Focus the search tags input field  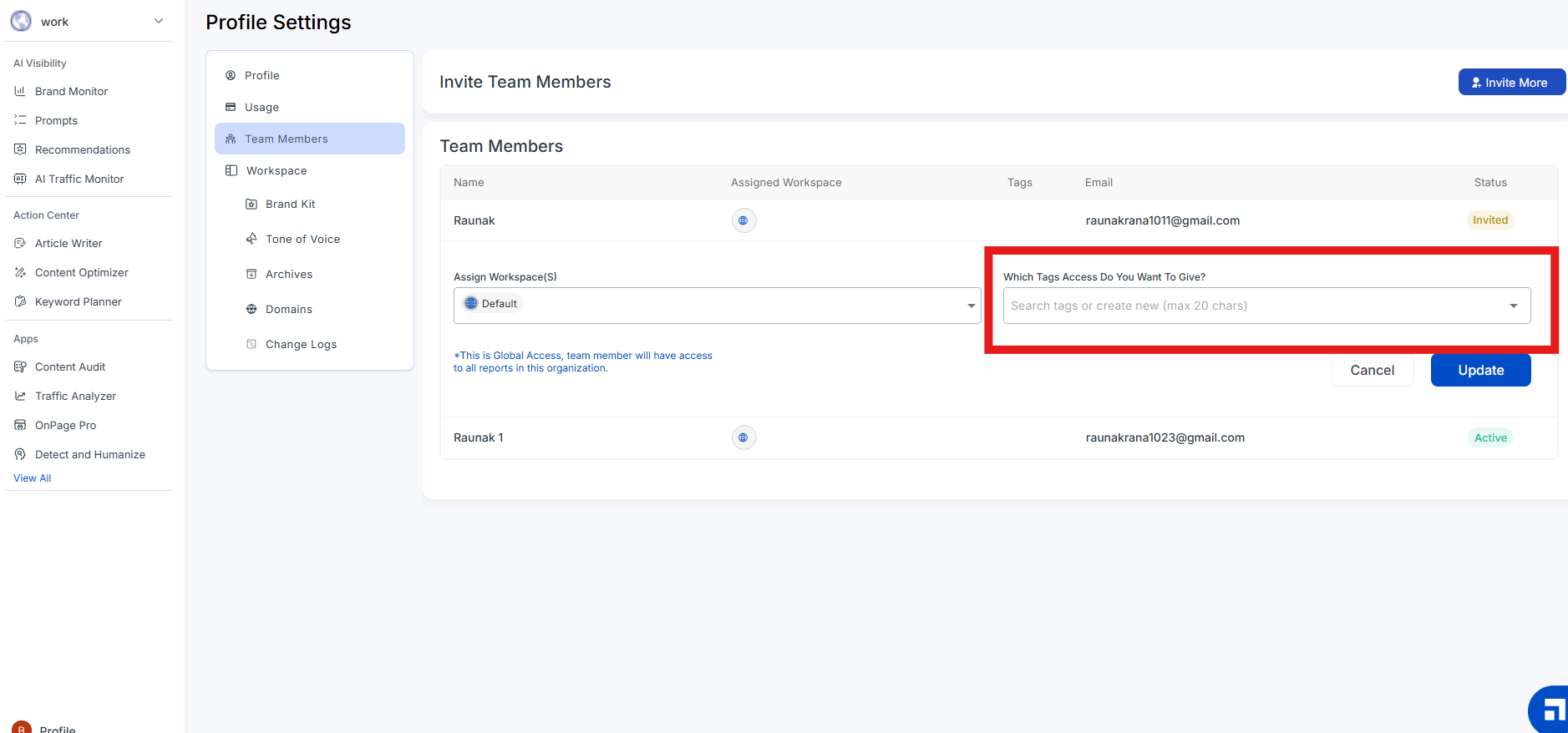1253,306
